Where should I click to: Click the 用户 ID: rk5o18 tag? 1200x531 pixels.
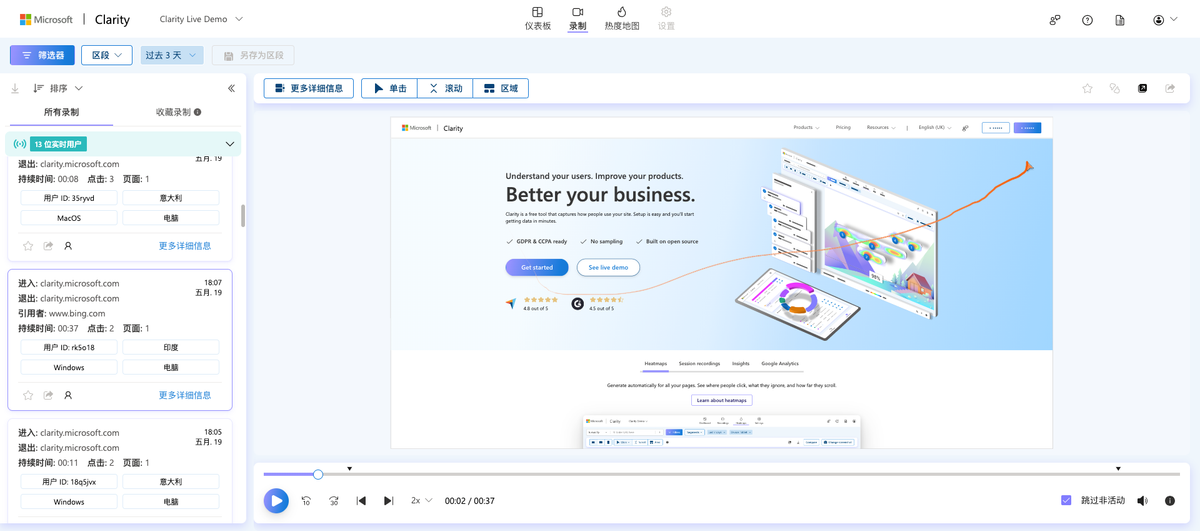click(69, 347)
